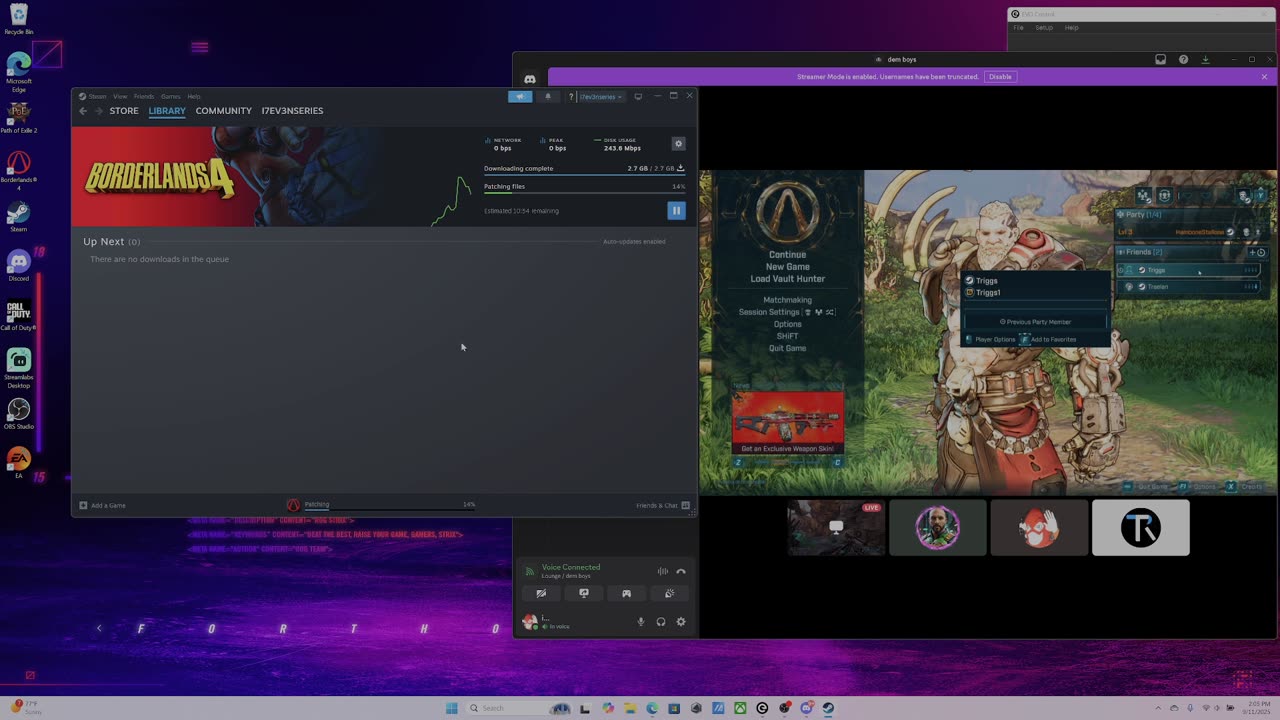Image resolution: width=1280 pixels, height=720 pixels.
Task: Click Discord download apps icon
Action: coord(1206,60)
